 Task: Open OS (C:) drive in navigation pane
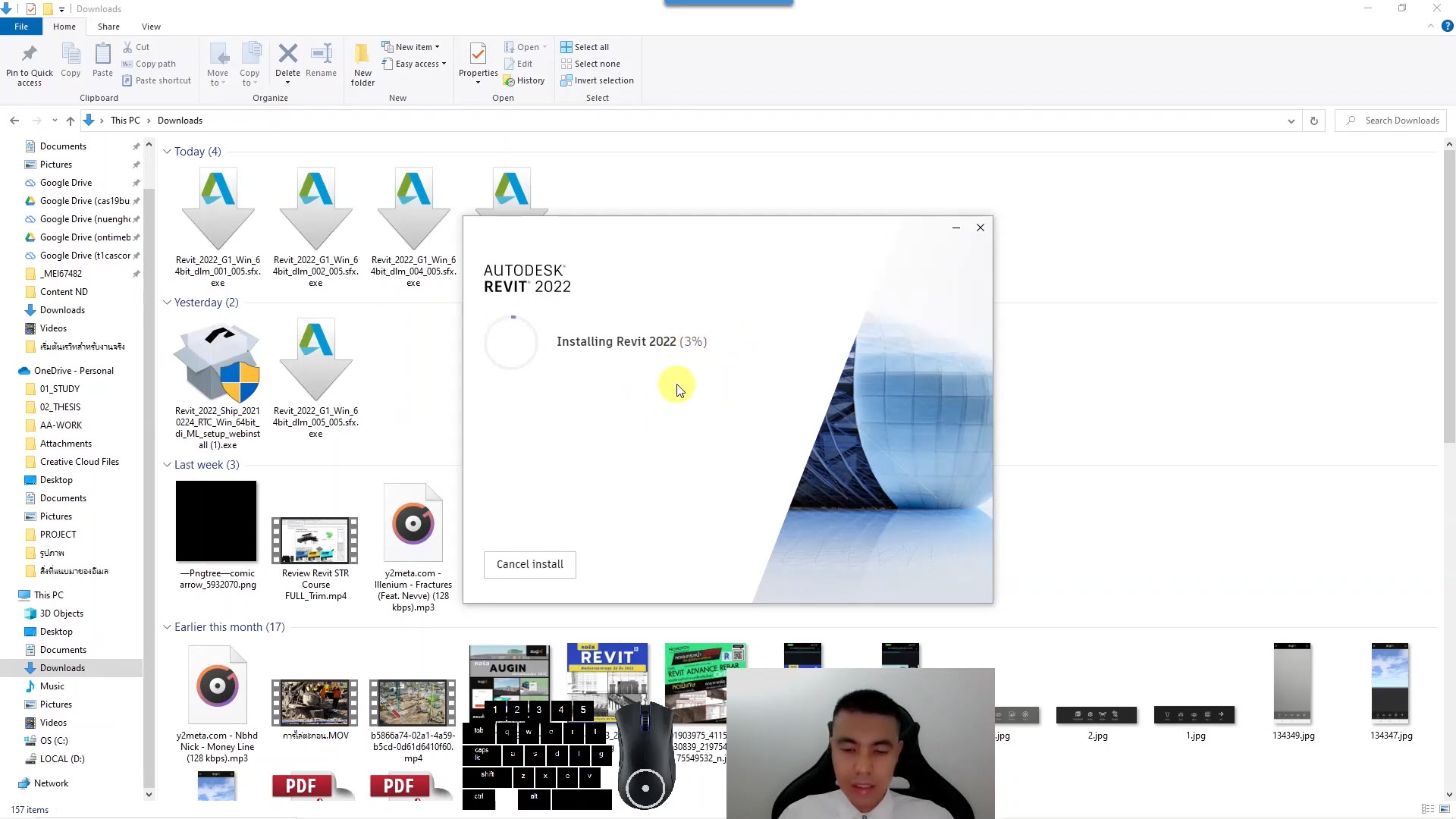(54, 741)
